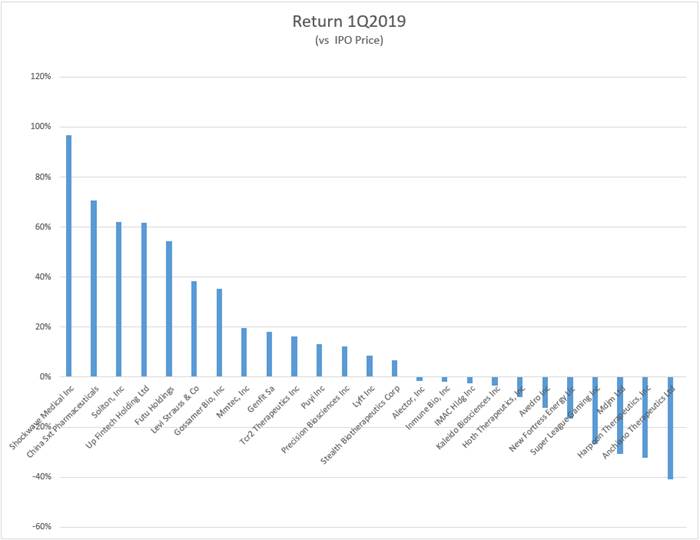Click the 120% axis label

tap(41, 77)
